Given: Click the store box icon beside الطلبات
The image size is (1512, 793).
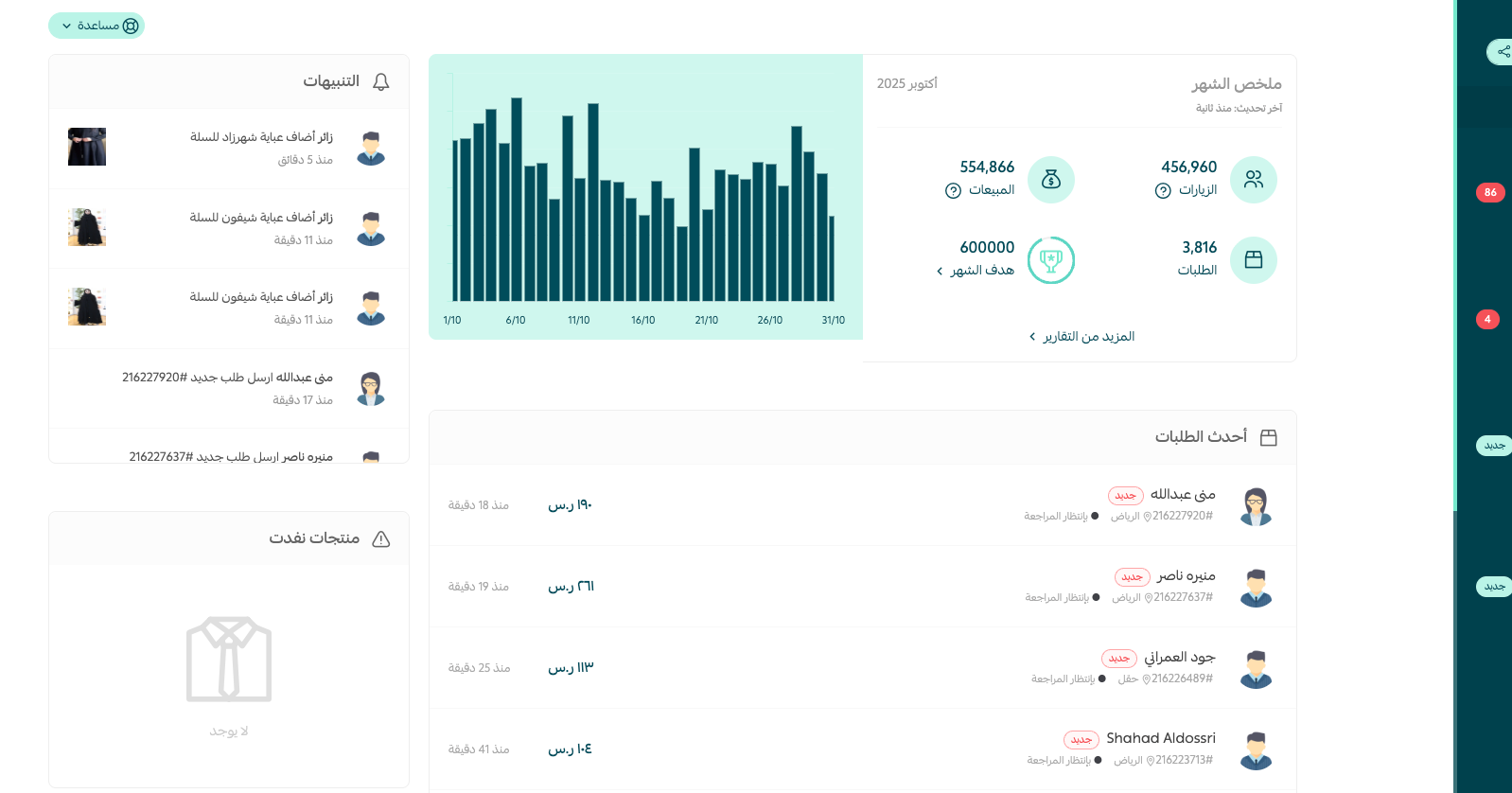Looking at the screenshot, I should point(1253,260).
